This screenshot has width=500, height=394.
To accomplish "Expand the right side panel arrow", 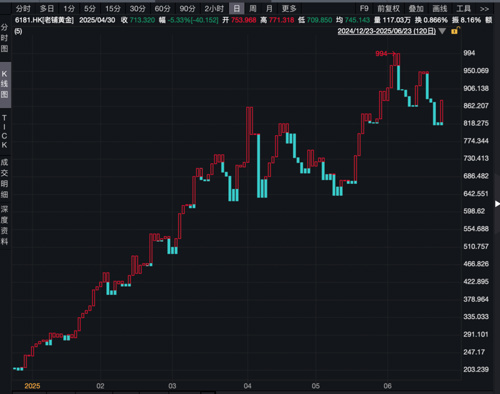I will coord(497,203).
